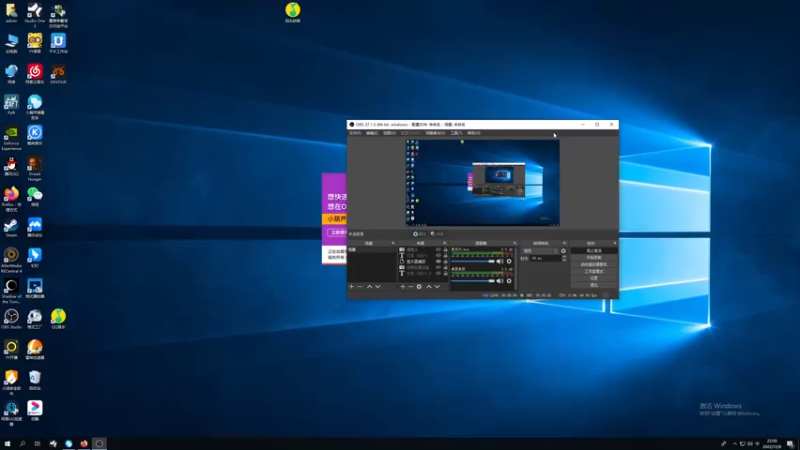Open the 工具(T) menu in OBS
This screenshot has width=800, height=450.
click(x=456, y=133)
